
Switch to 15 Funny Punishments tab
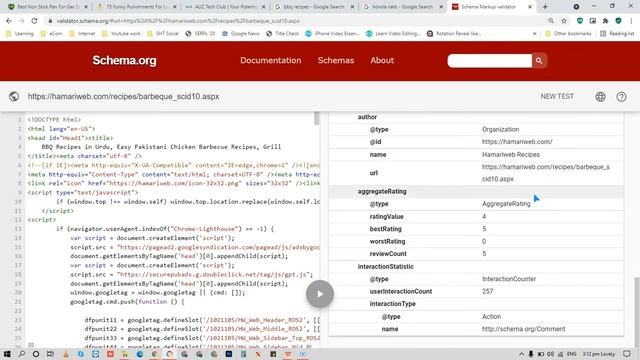coord(137,7)
